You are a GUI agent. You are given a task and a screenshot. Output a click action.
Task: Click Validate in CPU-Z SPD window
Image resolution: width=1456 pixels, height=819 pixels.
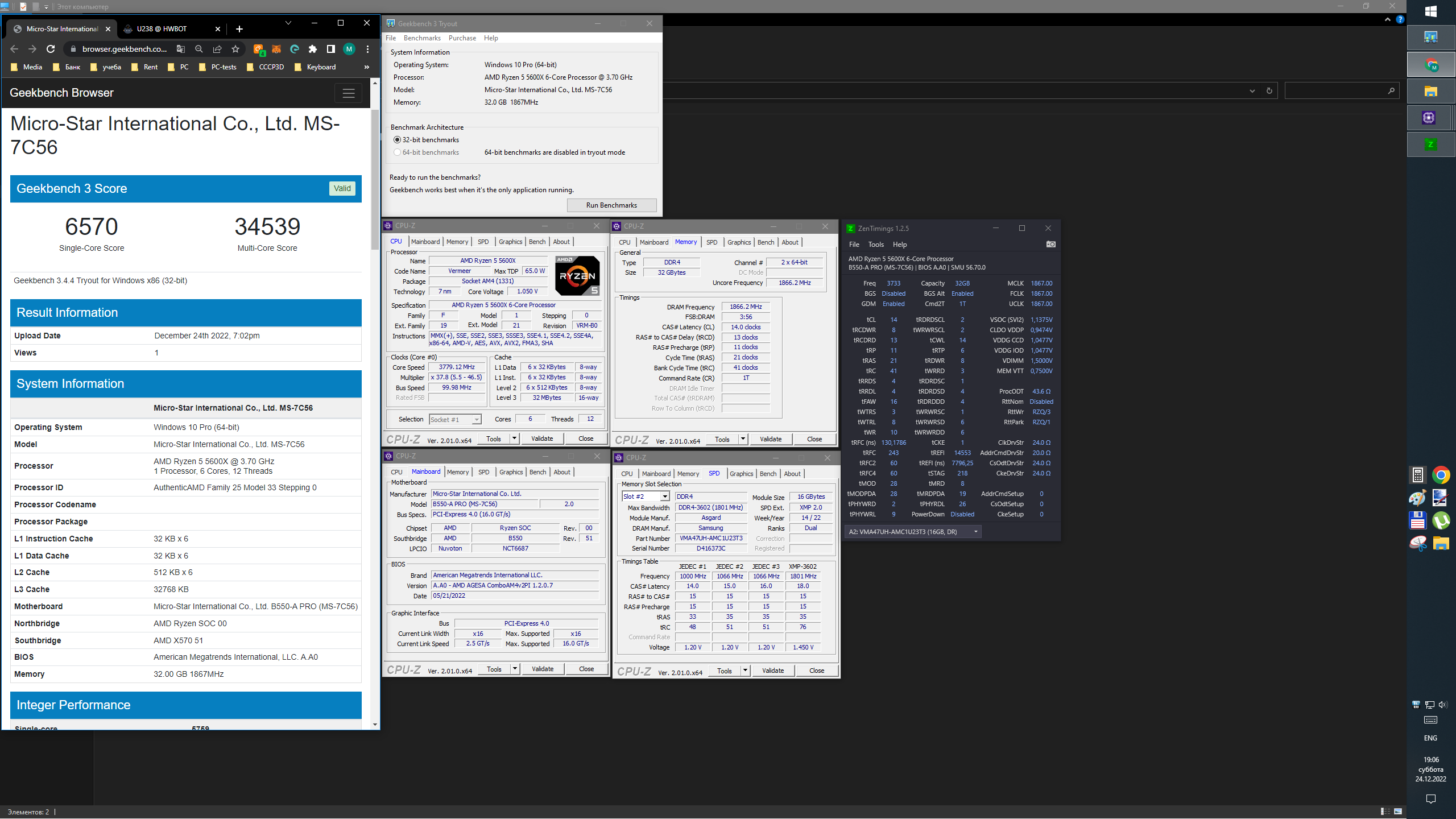click(x=773, y=671)
